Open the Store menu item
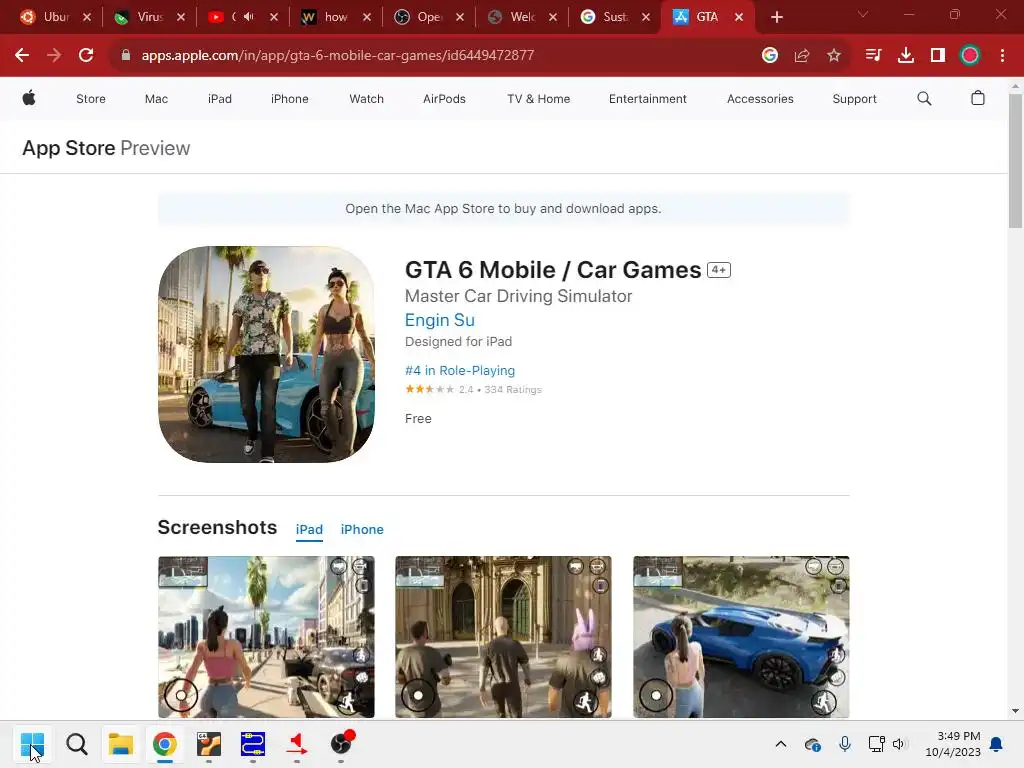1024x768 pixels. 91,99
